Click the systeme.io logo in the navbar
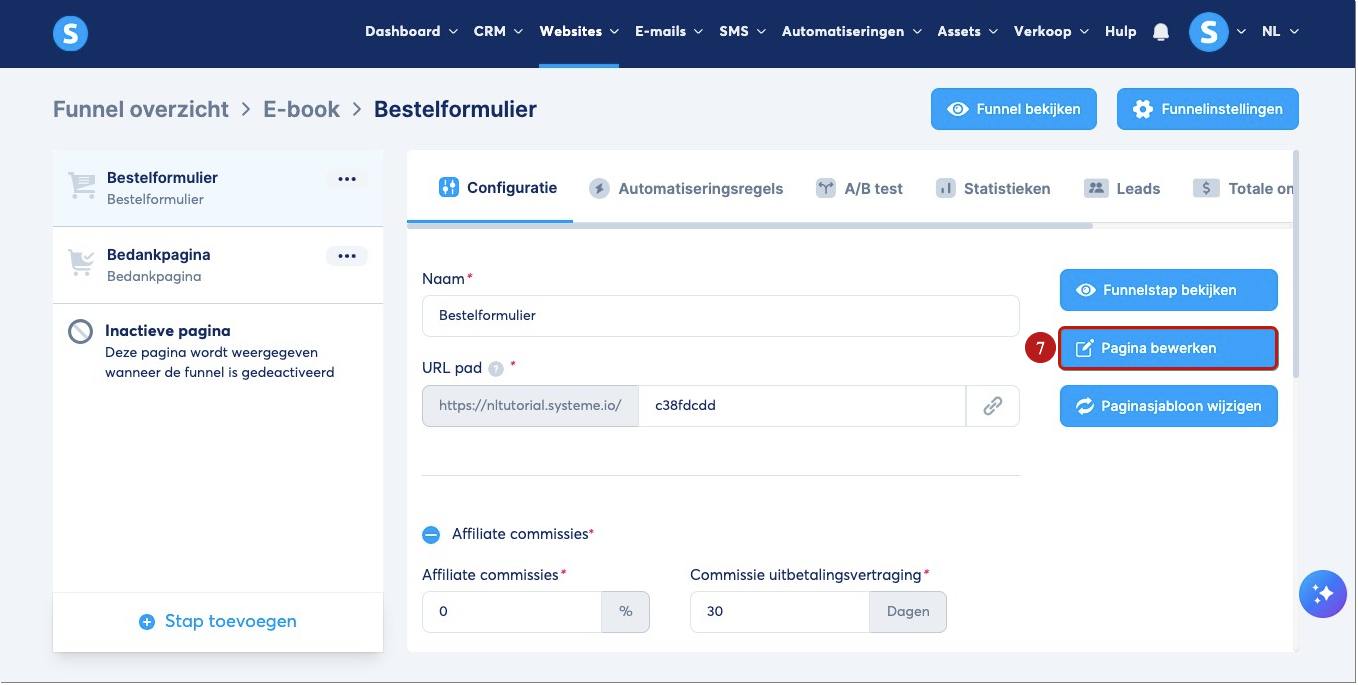 pyautogui.click(x=70, y=33)
